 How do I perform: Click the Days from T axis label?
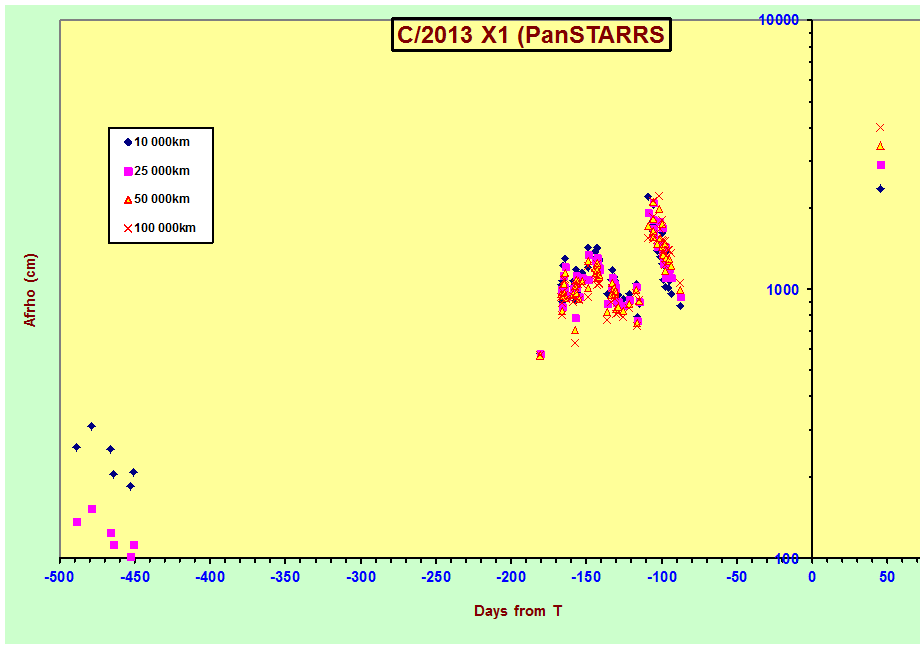point(518,611)
